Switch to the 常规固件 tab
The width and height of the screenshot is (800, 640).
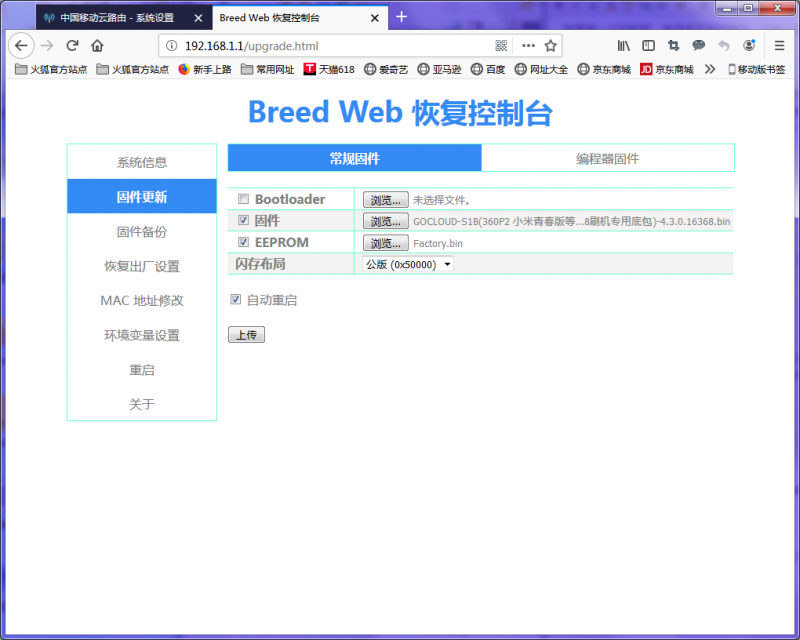(x=355, y=158)
